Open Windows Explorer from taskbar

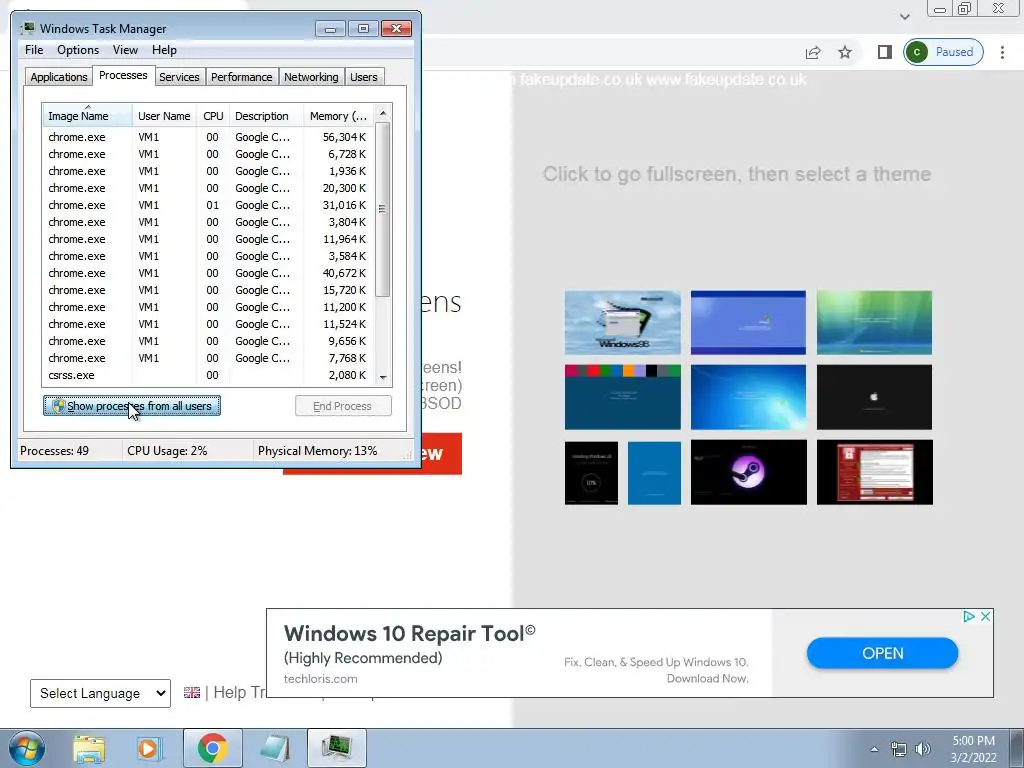click(x=89, y=748)
